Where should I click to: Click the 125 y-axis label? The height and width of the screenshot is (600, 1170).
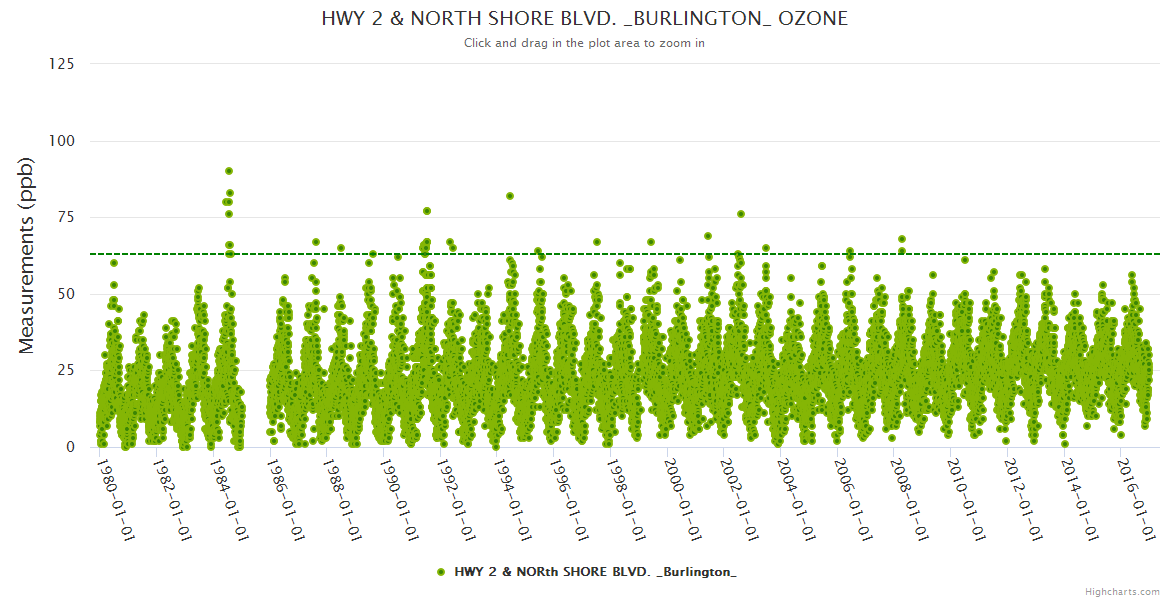[x=61, y=64]
